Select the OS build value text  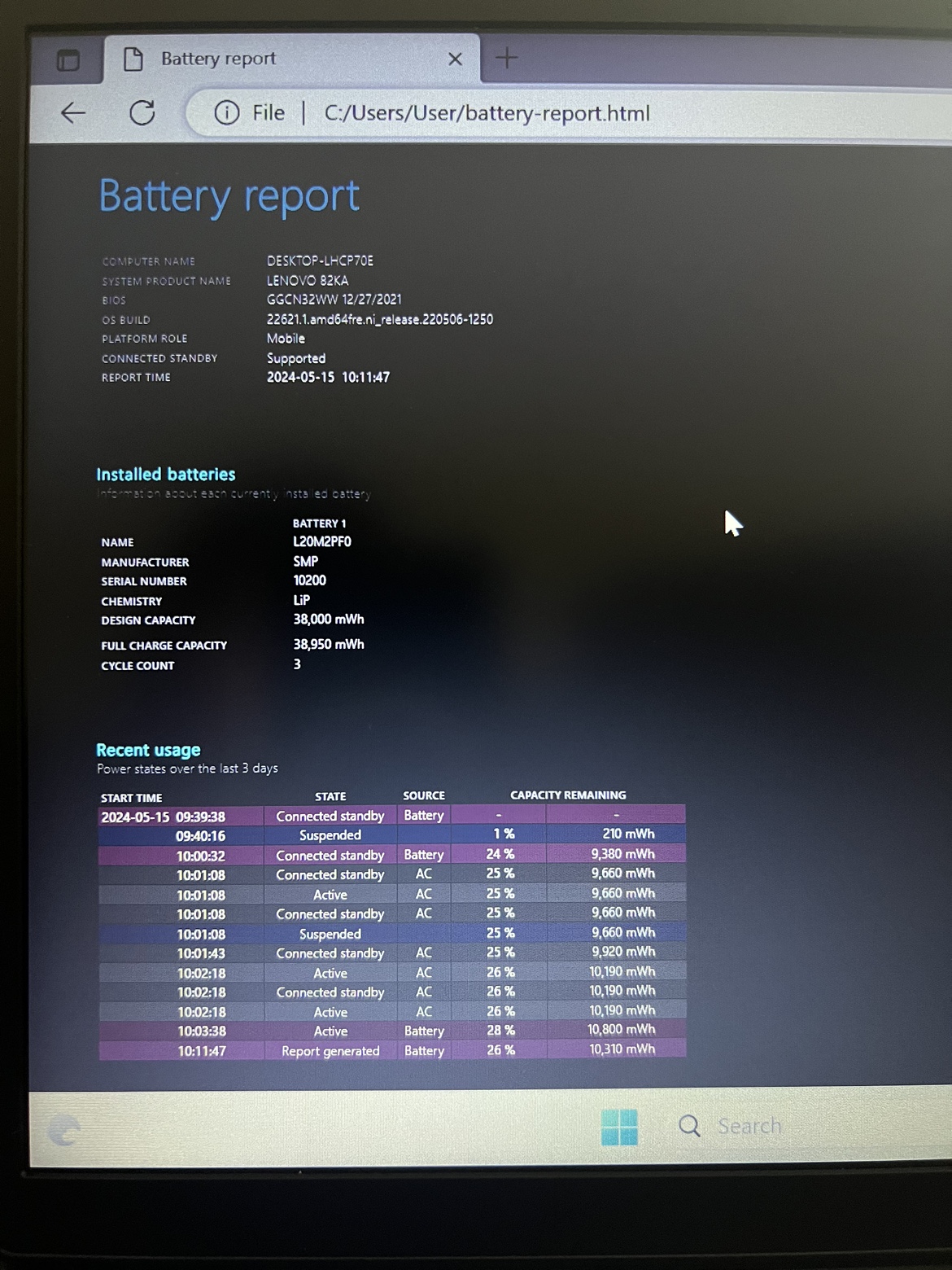[x=380, y=319]
